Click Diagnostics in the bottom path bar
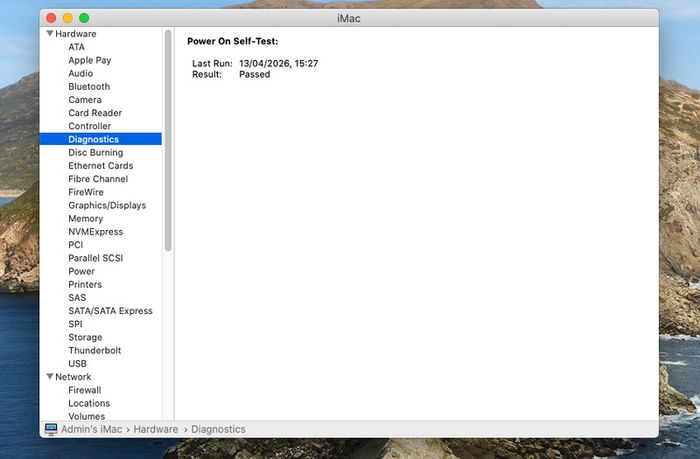Screen dimensions: 700x459 point(218,429)
